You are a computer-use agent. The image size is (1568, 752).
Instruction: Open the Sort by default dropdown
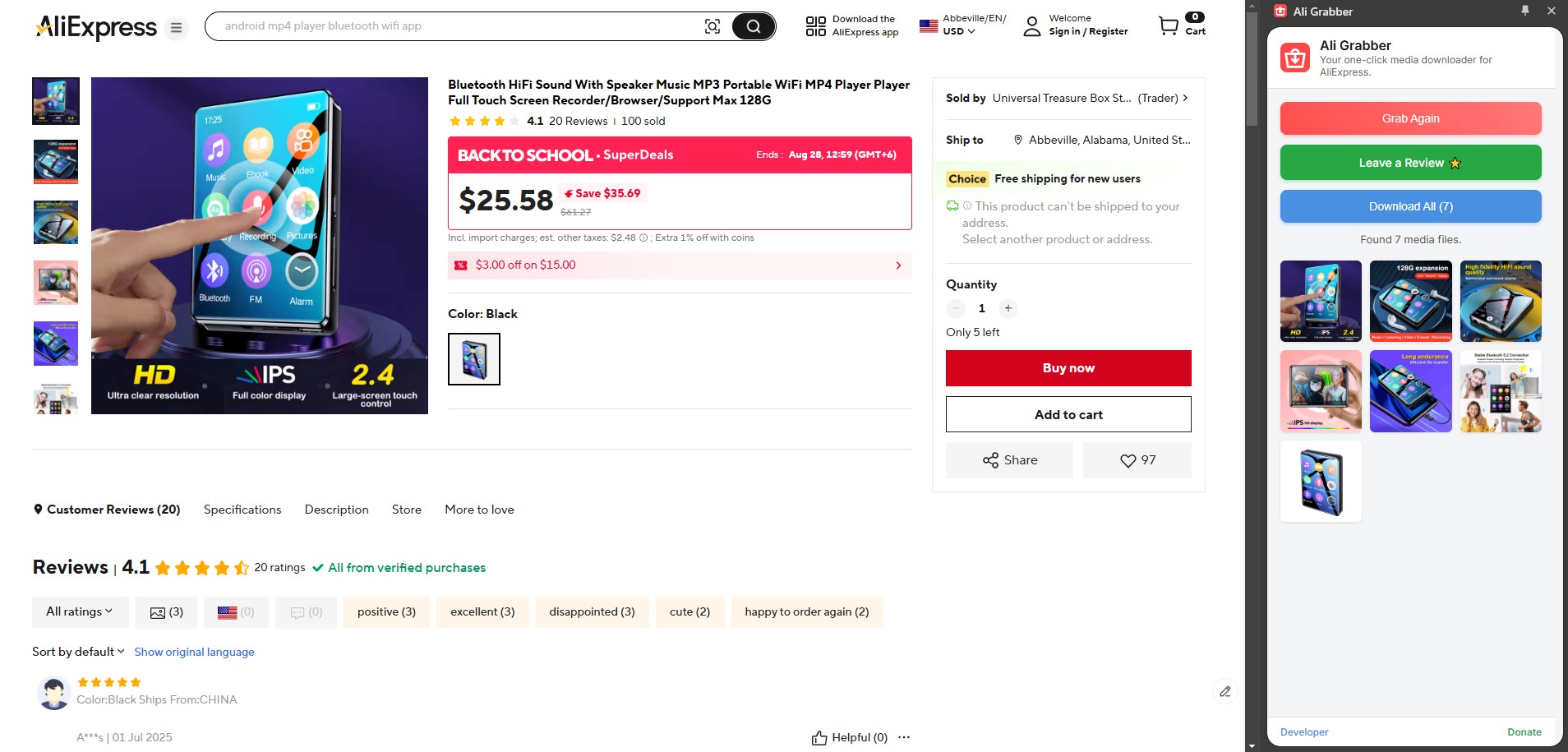tap(78, 652)
